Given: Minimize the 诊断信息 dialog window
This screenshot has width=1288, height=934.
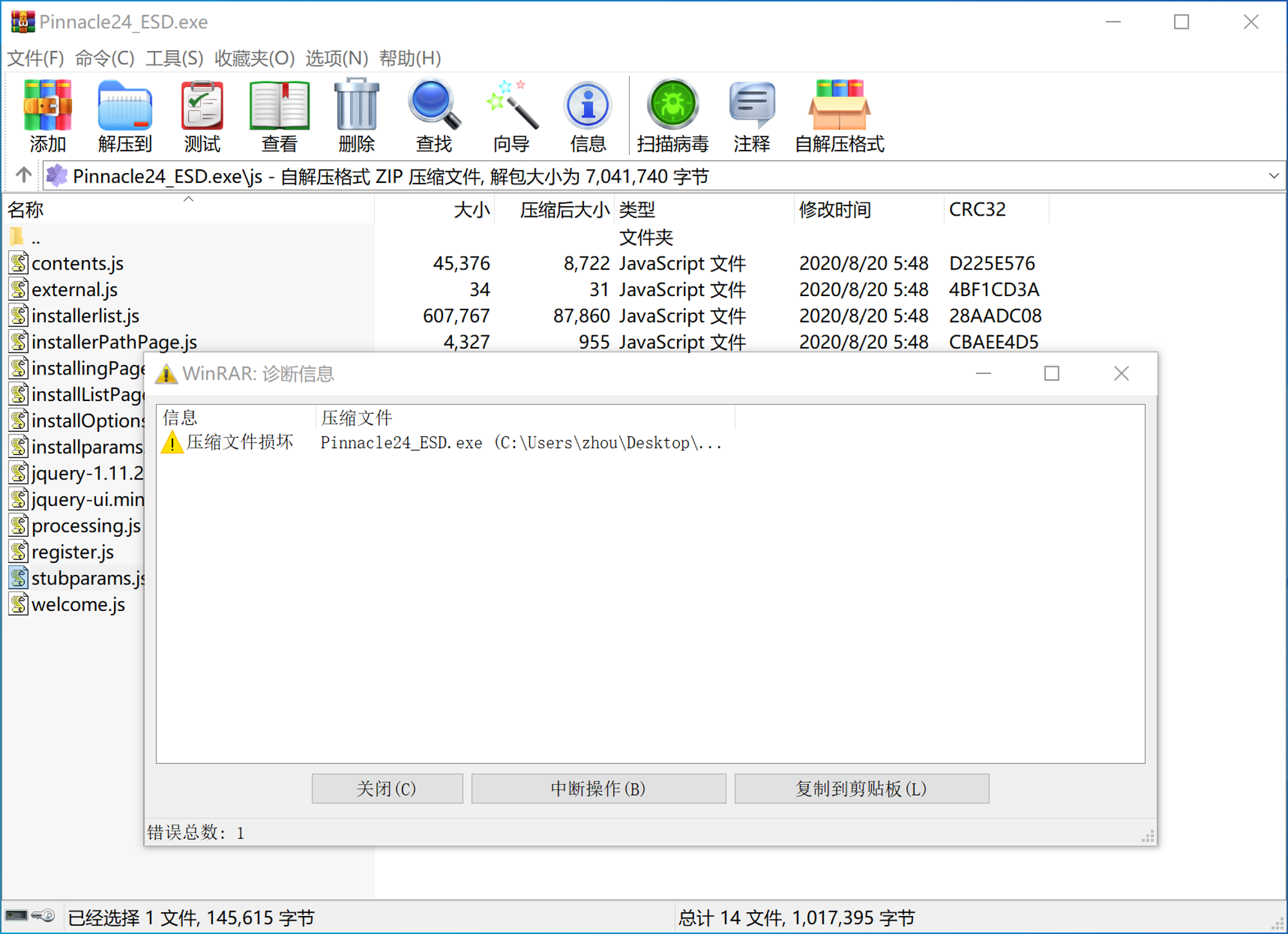Looking at the screenshot, I should click(x=983, y=373).
